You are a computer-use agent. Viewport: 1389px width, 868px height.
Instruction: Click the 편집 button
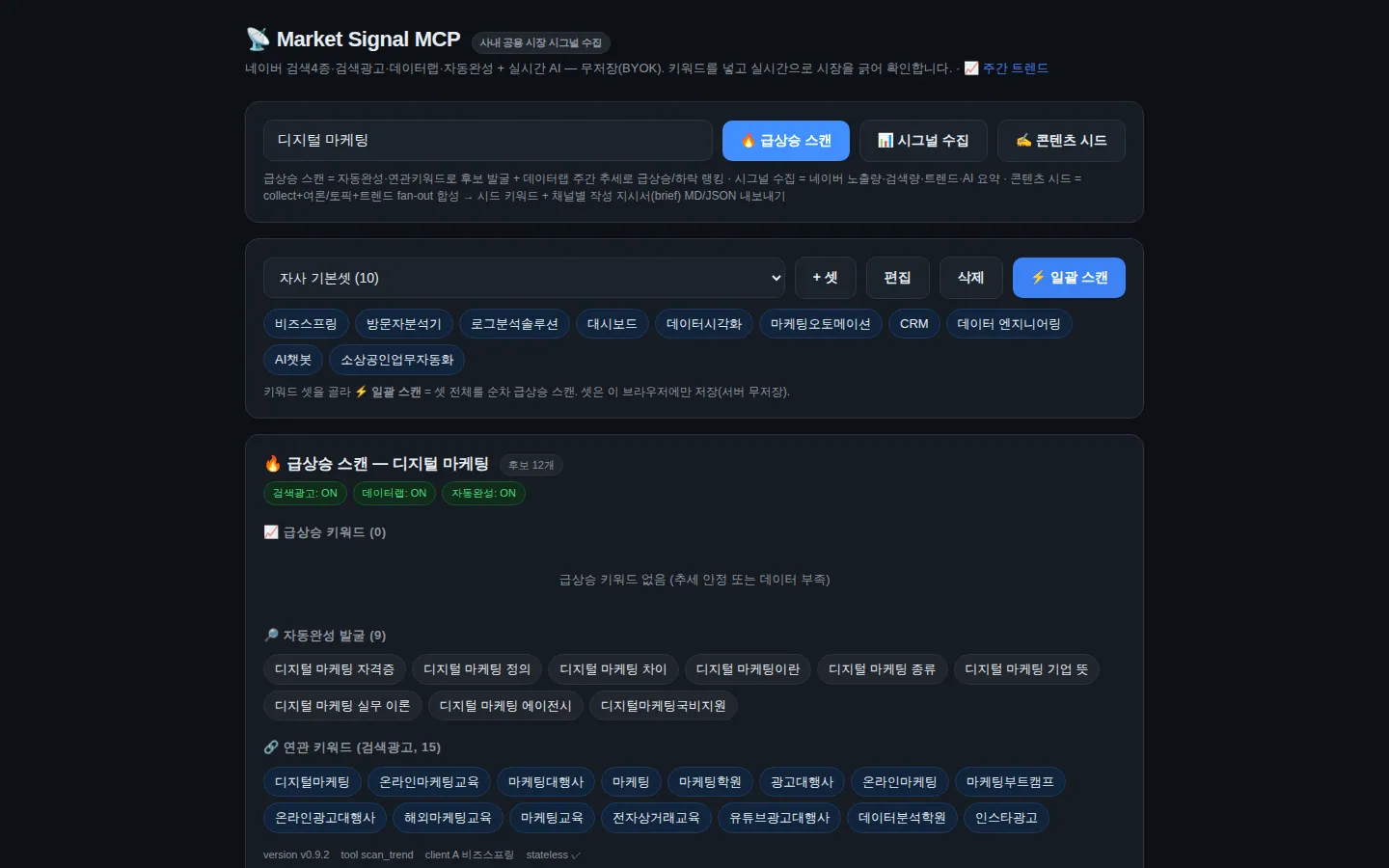pos(897,278)
